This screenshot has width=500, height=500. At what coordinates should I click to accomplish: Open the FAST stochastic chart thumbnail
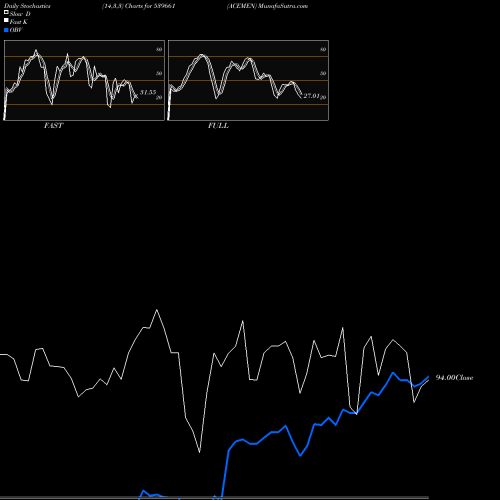click(84, 80)
